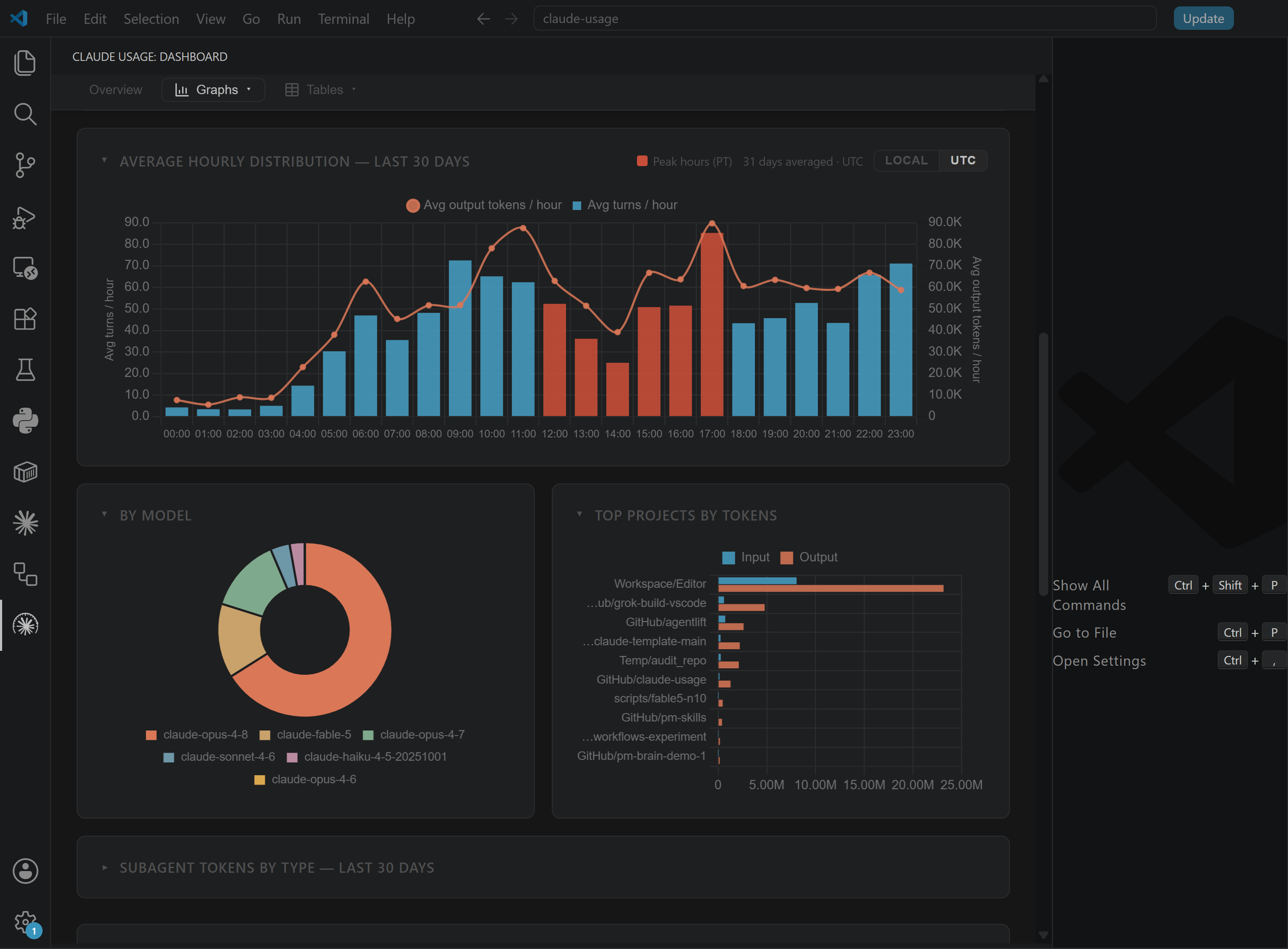
Task: Go back with the left arrow
Action: [484, 19]
